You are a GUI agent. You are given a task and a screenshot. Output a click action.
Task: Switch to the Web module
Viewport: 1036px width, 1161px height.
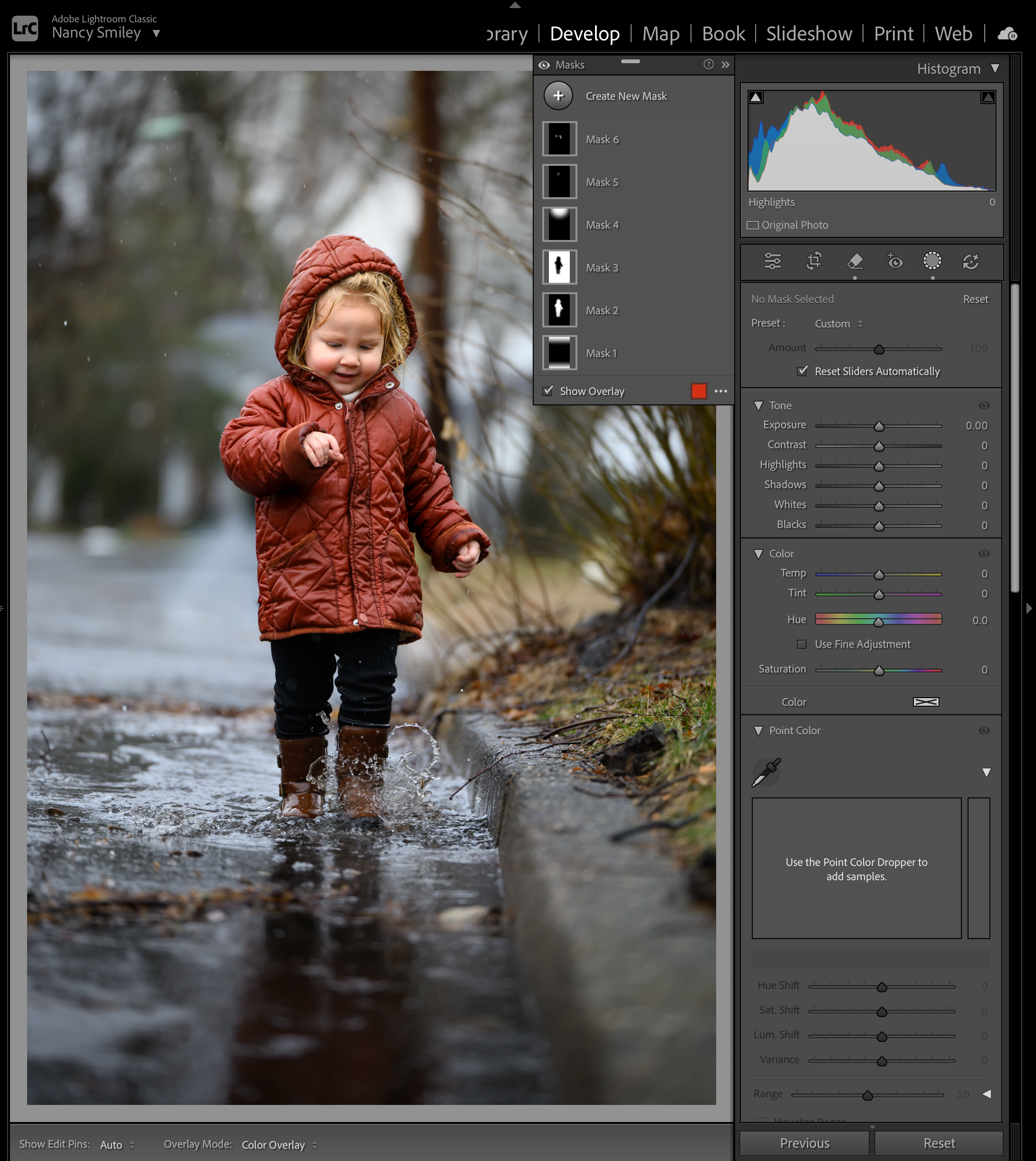click(x=953, y=34)
